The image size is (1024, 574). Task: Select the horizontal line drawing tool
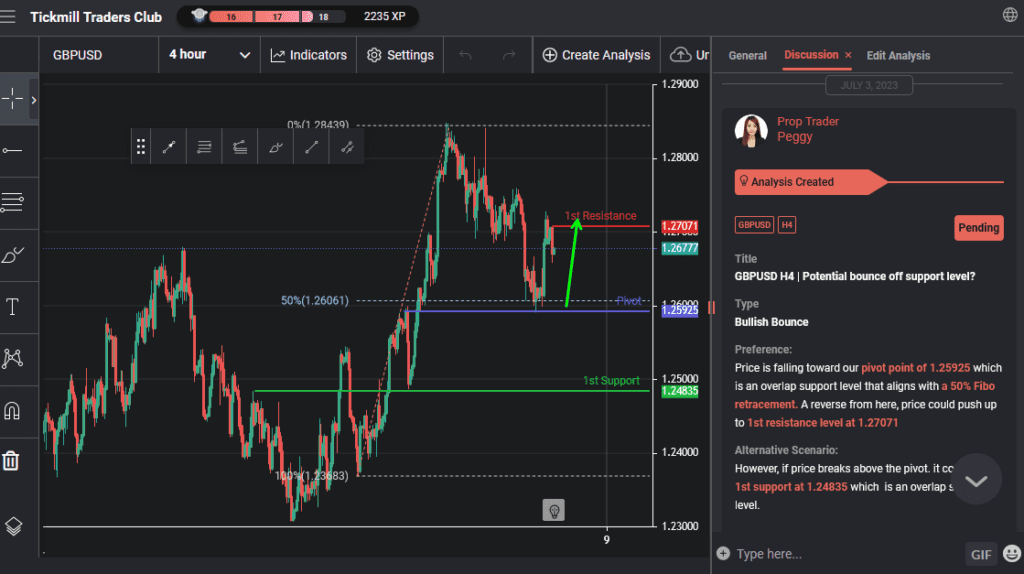pos(13,150)
